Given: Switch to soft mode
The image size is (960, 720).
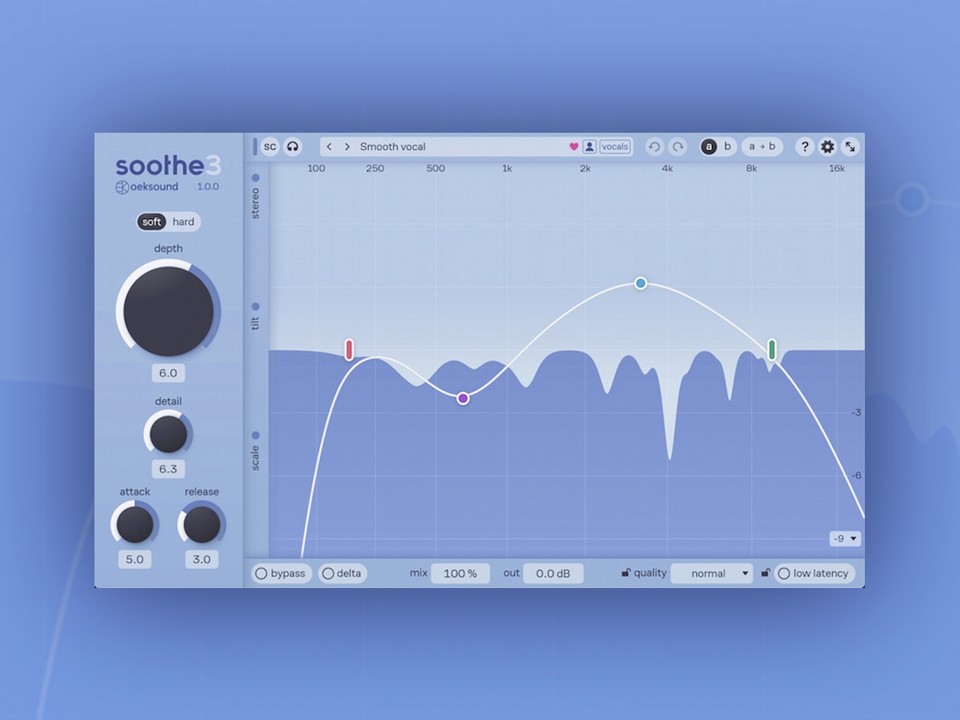Looking at the screenshot, I should point(152,222).
